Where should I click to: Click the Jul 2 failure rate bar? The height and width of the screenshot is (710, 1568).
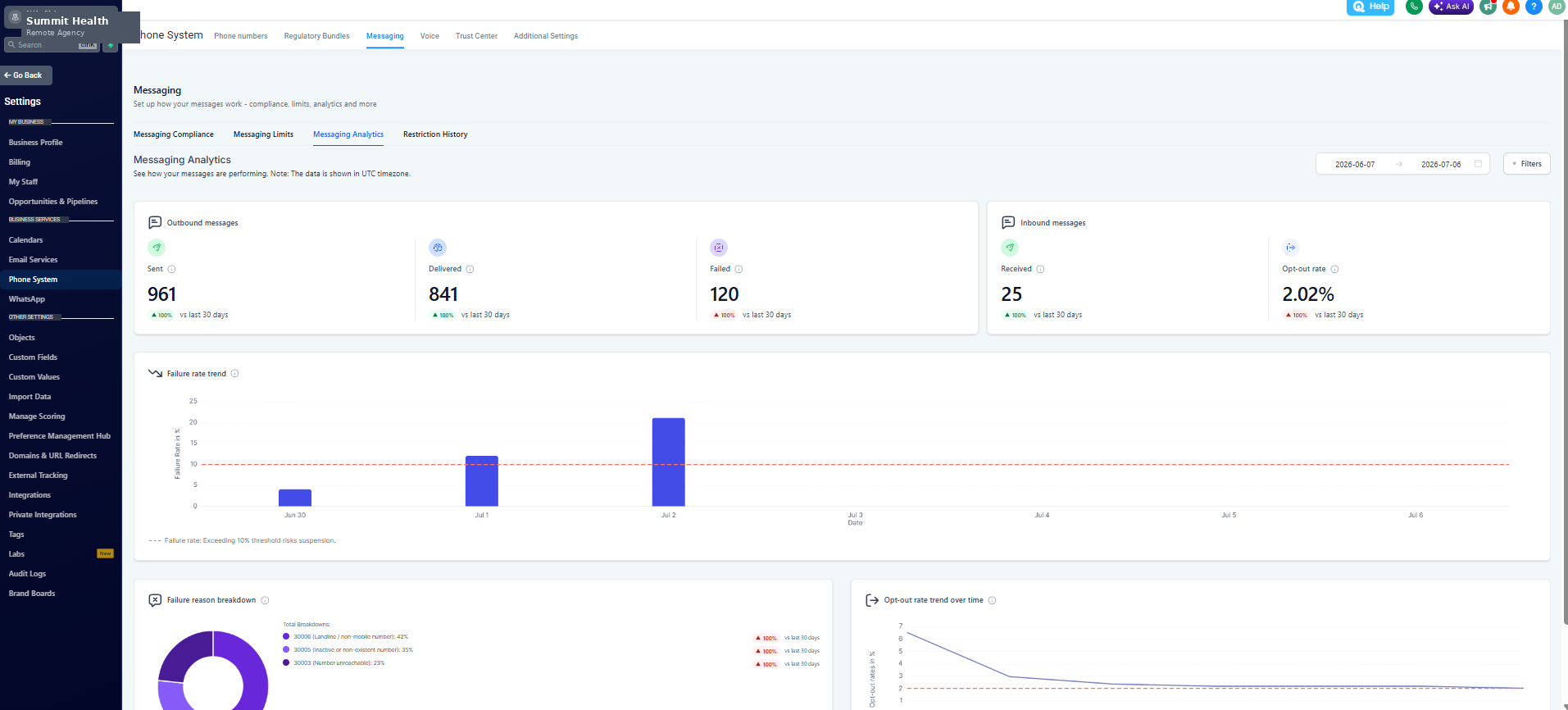tap(669, 462)
